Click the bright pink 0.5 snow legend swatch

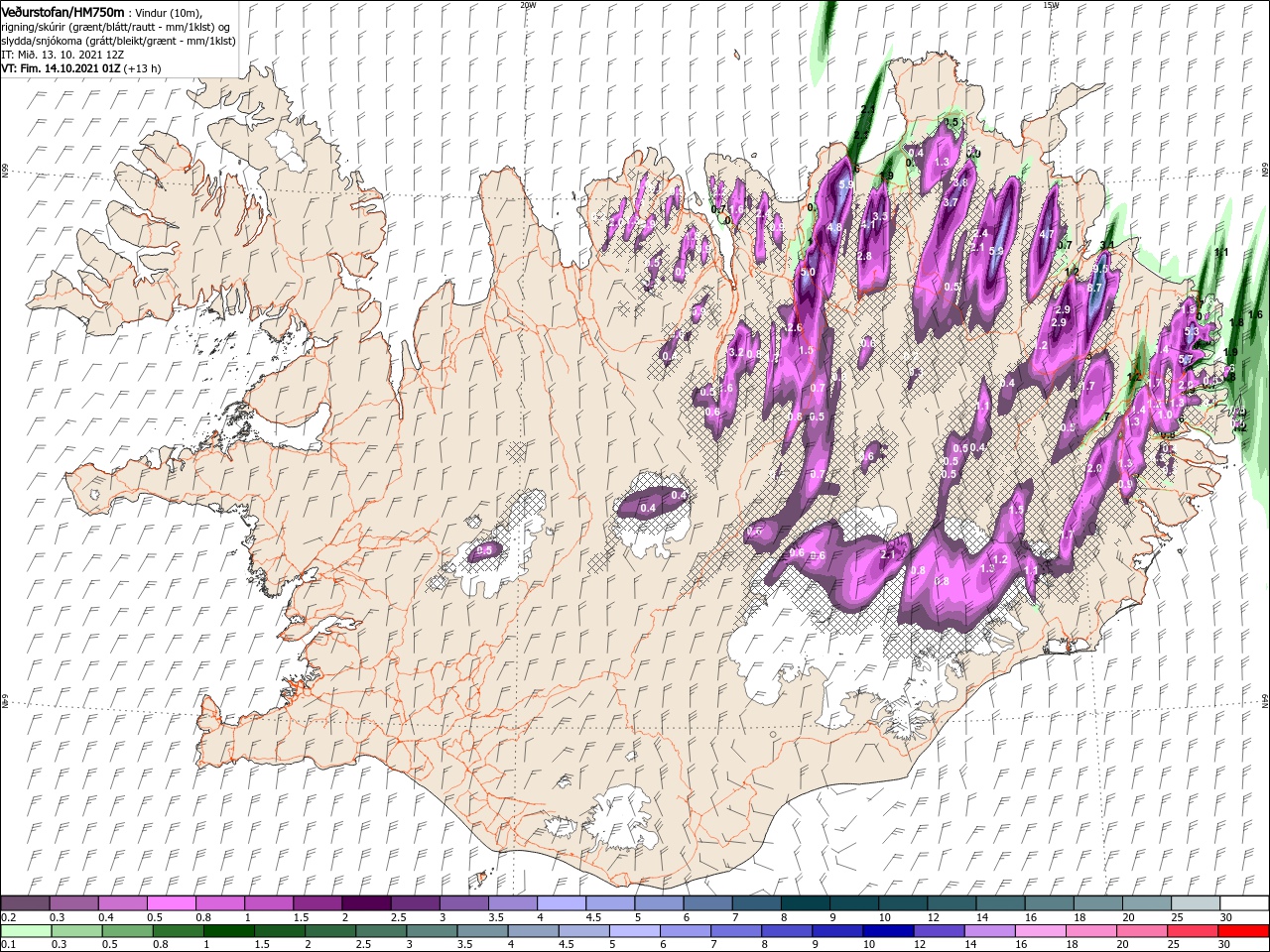pos(171,903)
